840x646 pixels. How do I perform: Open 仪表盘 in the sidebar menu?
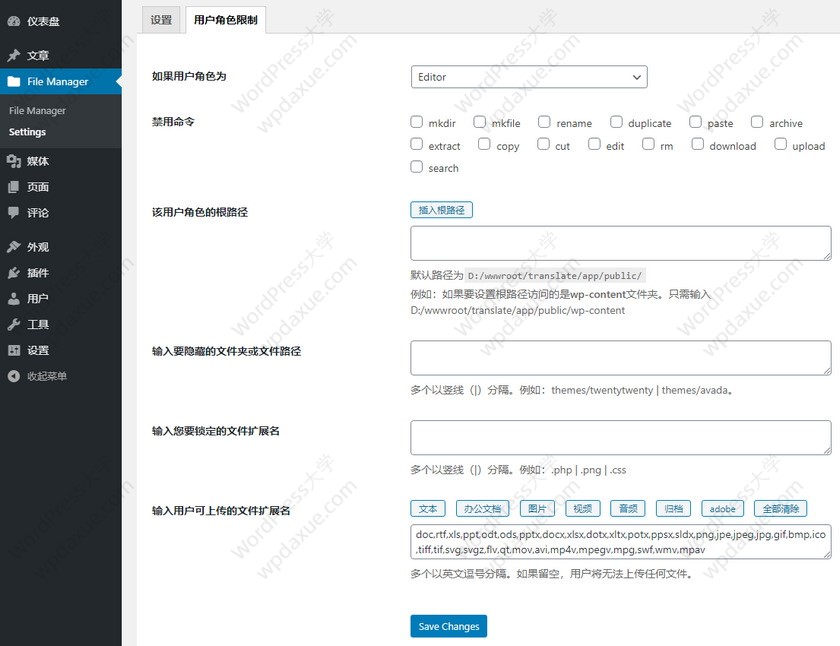[x=61, y=21]
